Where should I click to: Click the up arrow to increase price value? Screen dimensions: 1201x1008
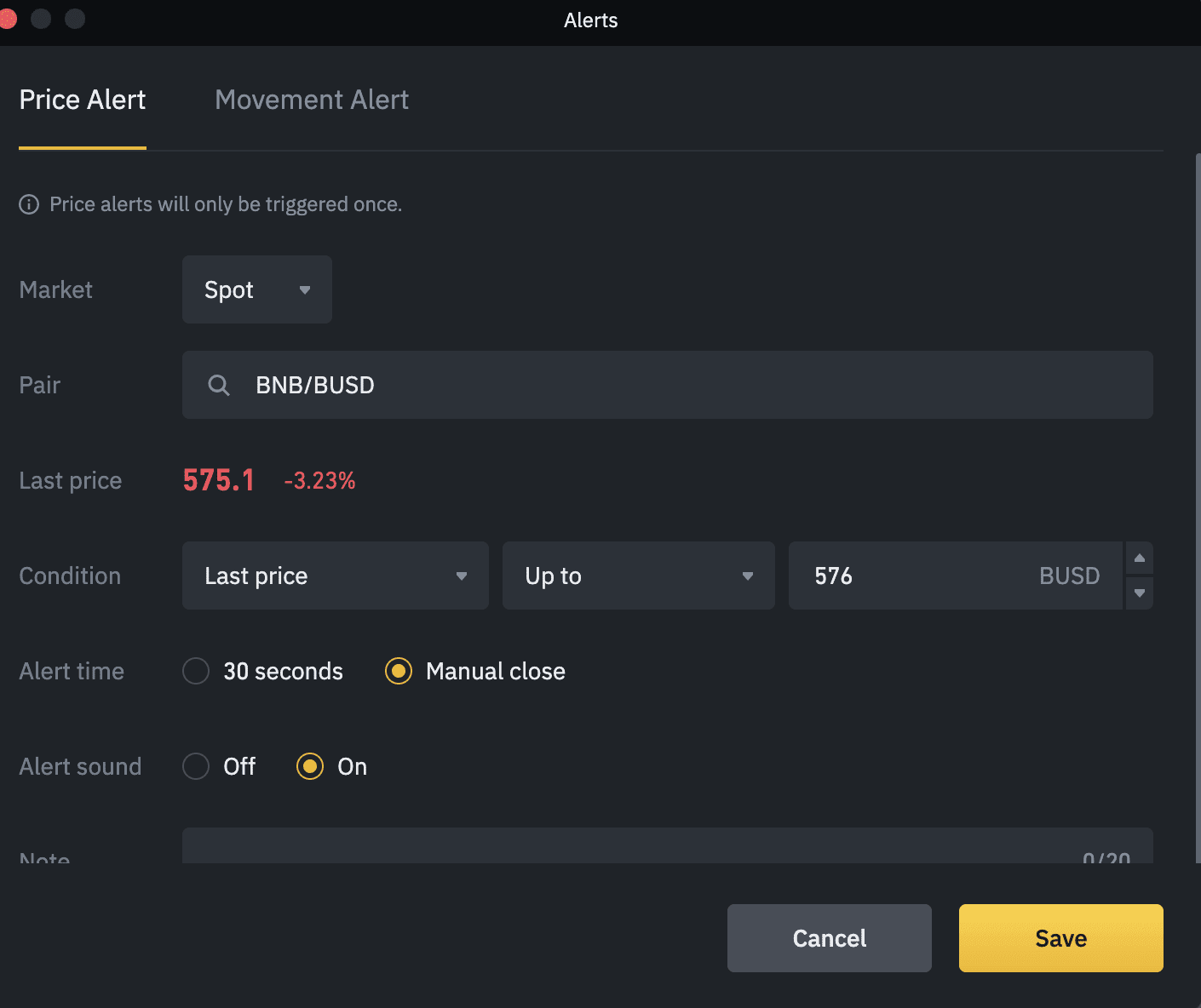tap(1139, 558)
